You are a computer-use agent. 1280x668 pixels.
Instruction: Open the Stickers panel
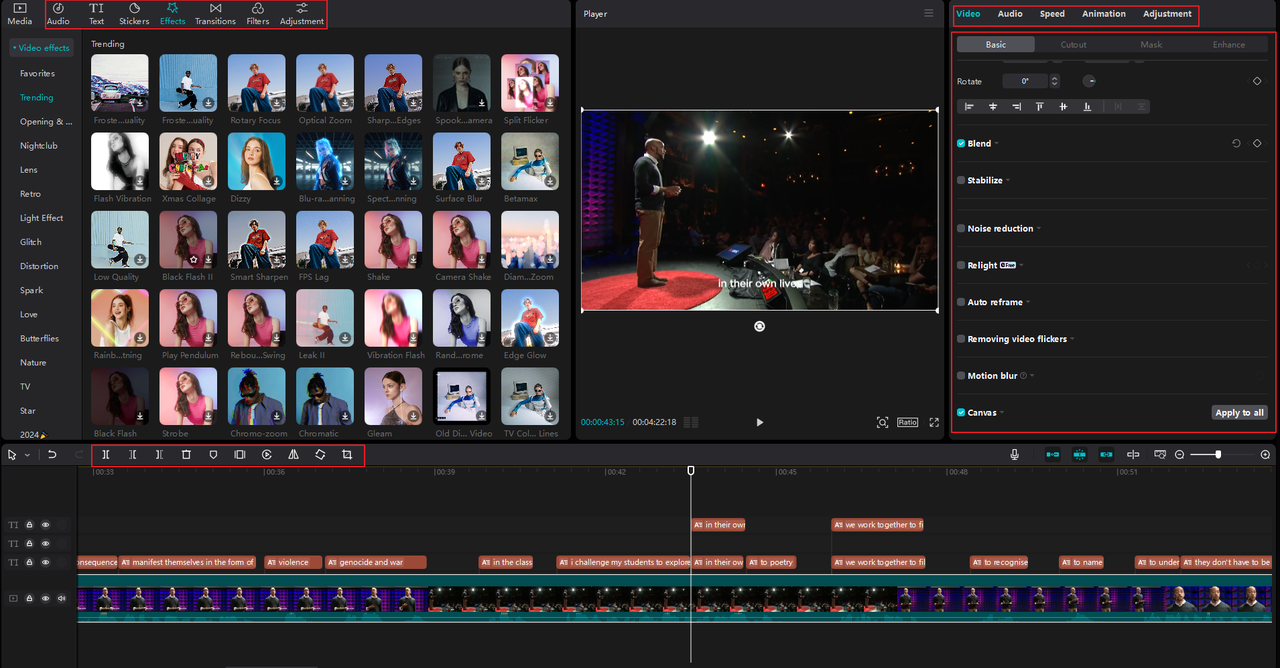tap(134, 14)
